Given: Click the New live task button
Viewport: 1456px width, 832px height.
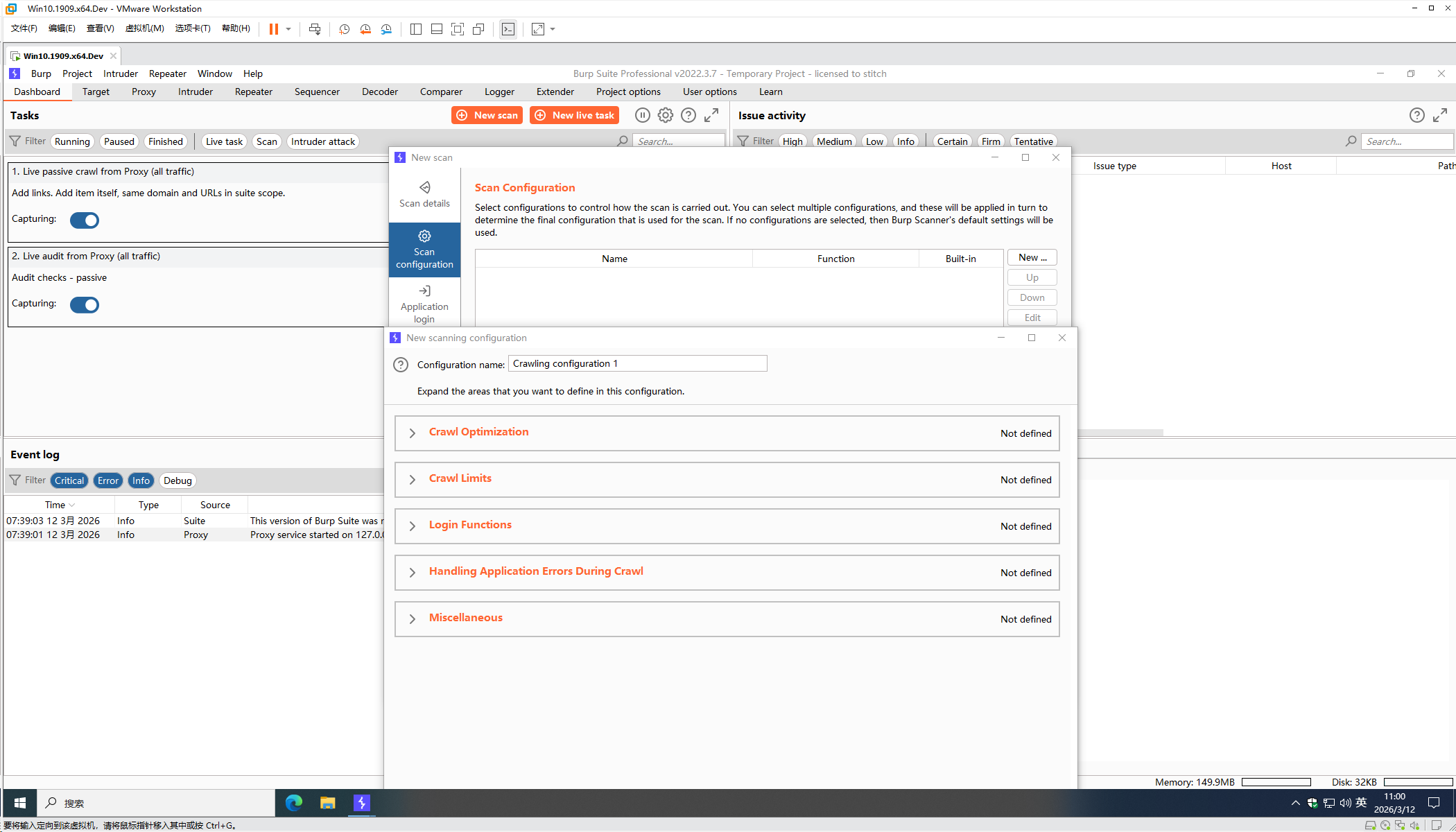Looking at the screenshot, I should 575,115.
